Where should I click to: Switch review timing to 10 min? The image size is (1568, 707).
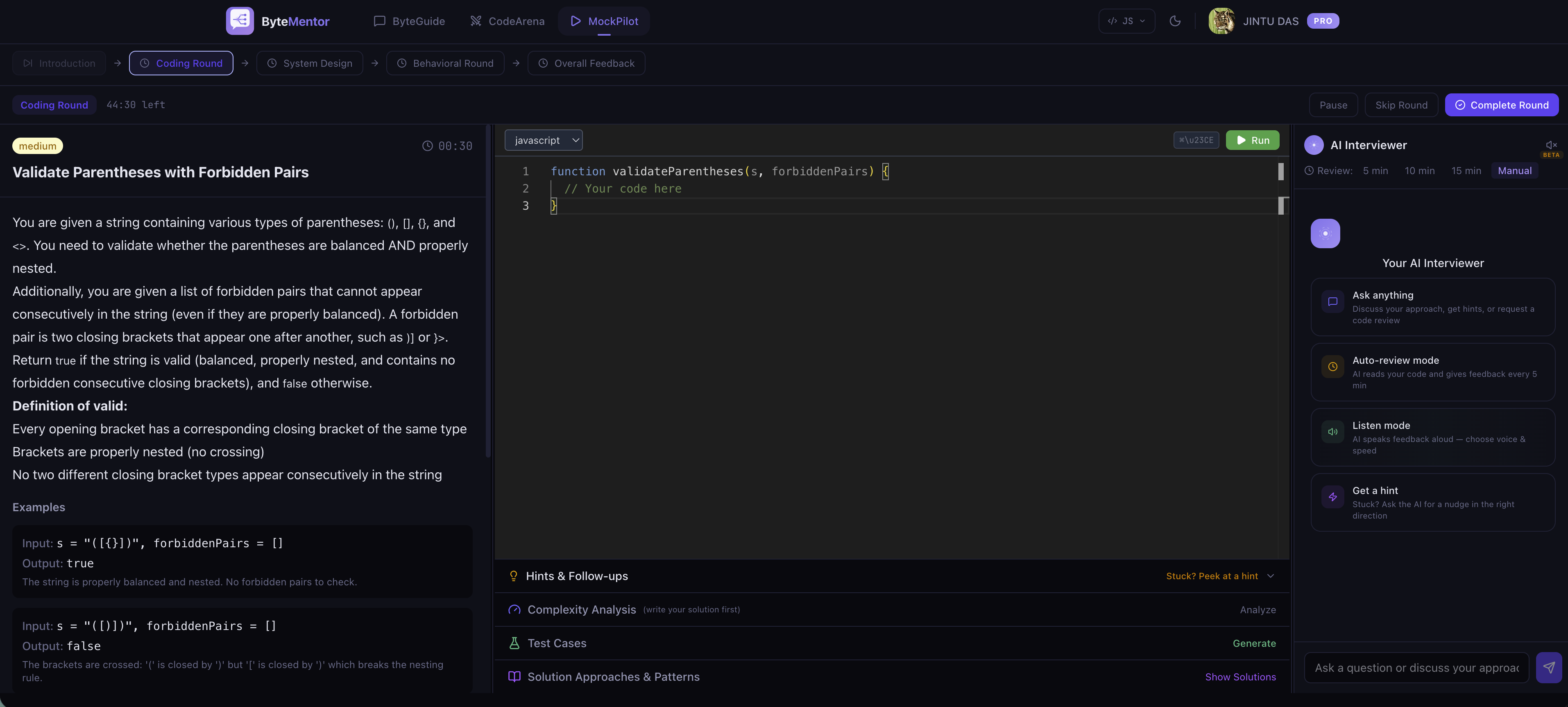coord(1419,170)
